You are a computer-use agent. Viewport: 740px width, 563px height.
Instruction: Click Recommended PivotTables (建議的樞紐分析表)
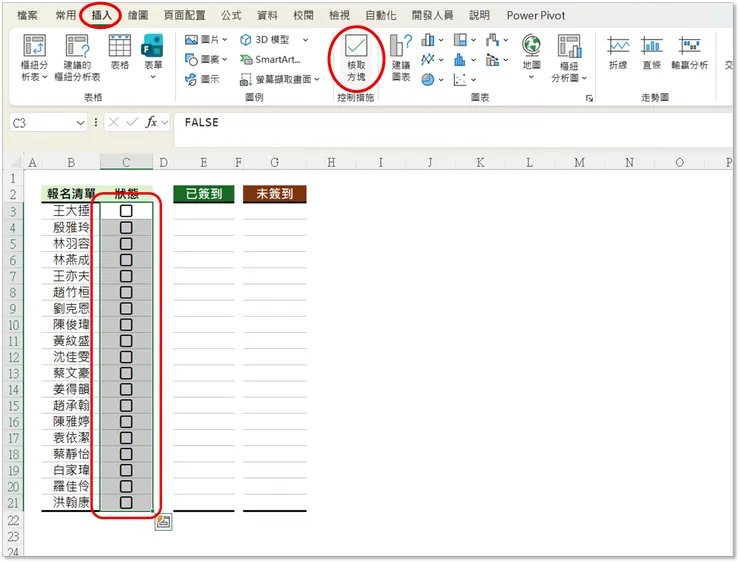point(77,57)
